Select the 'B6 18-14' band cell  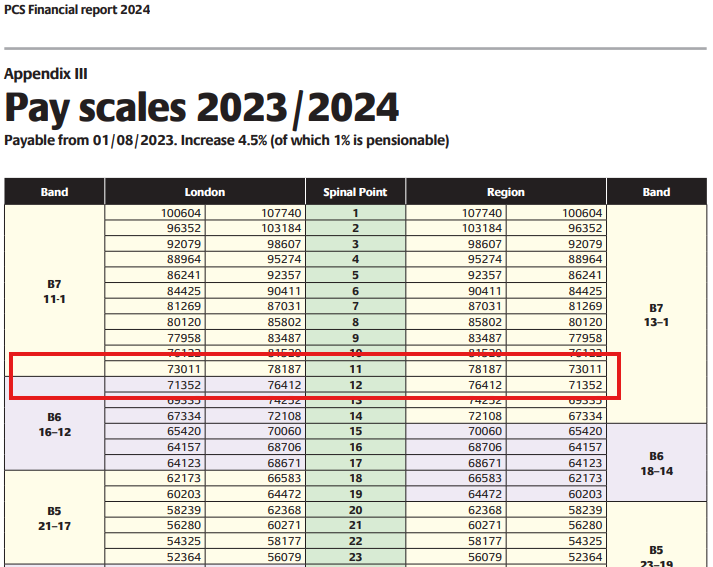click(x=656, y=462)
